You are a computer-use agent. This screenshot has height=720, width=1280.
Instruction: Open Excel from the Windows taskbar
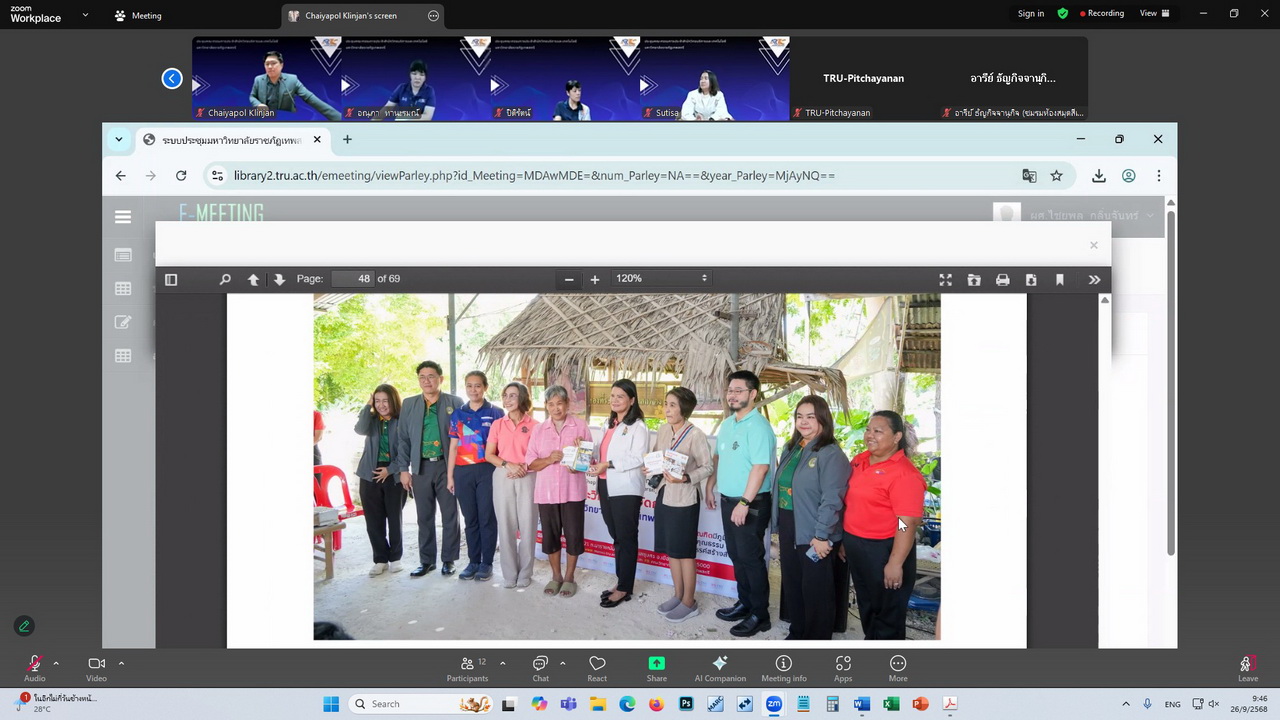(x=891, y=704)
